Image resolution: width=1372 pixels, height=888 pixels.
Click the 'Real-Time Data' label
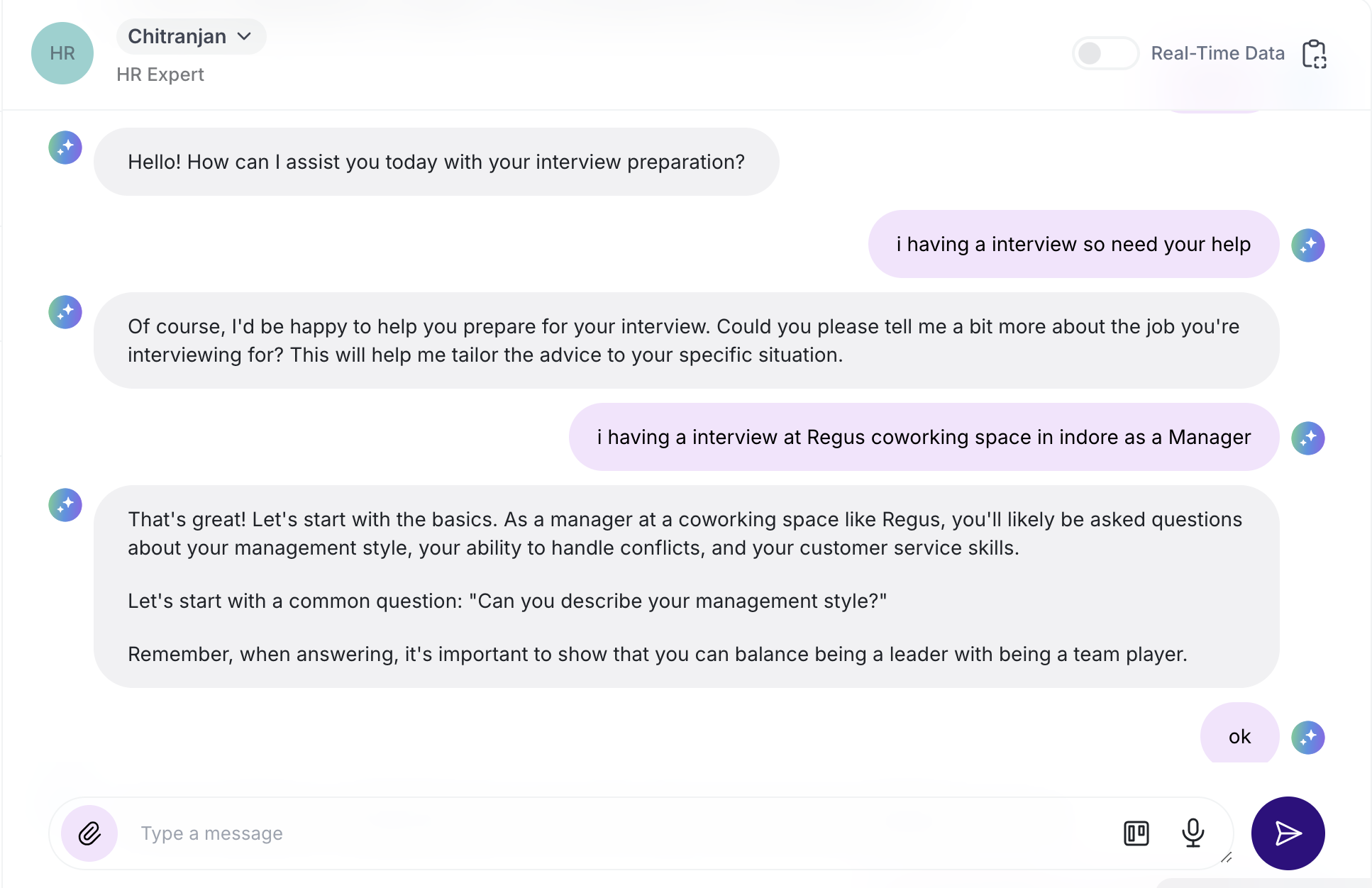point(1217,53)
